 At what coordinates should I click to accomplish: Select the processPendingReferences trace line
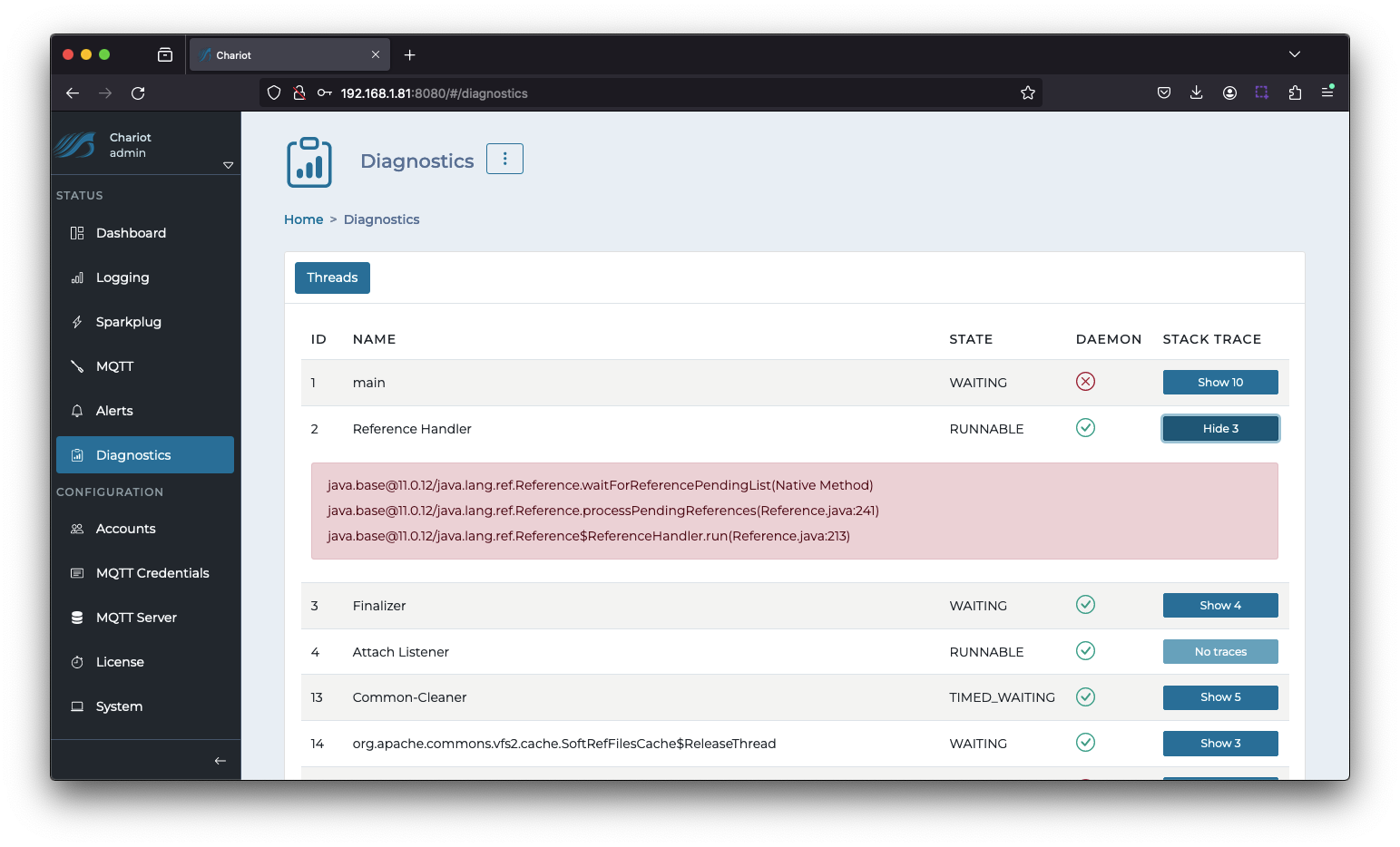(x=602, y=511)
